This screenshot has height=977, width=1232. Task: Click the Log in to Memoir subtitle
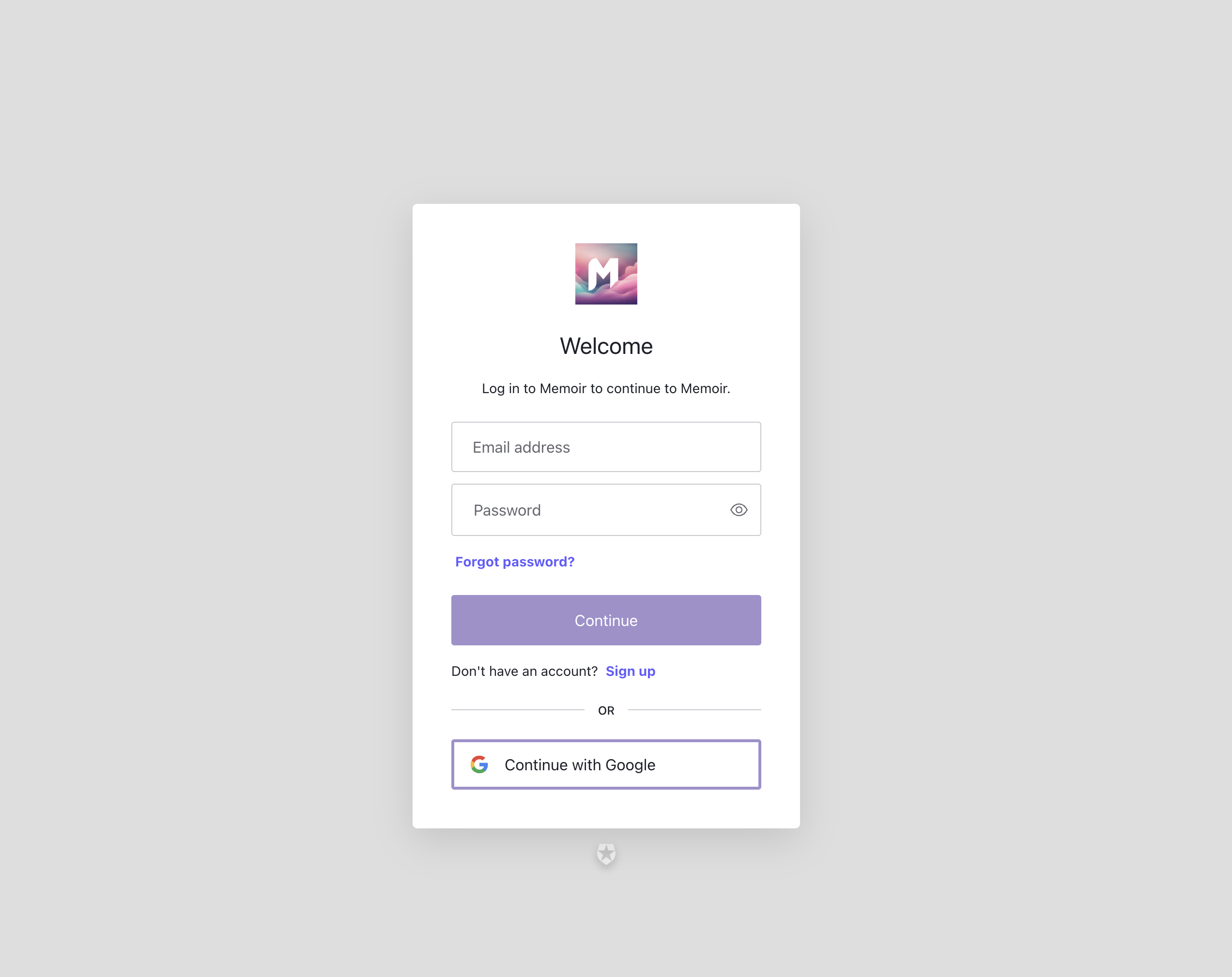[606, 388]
